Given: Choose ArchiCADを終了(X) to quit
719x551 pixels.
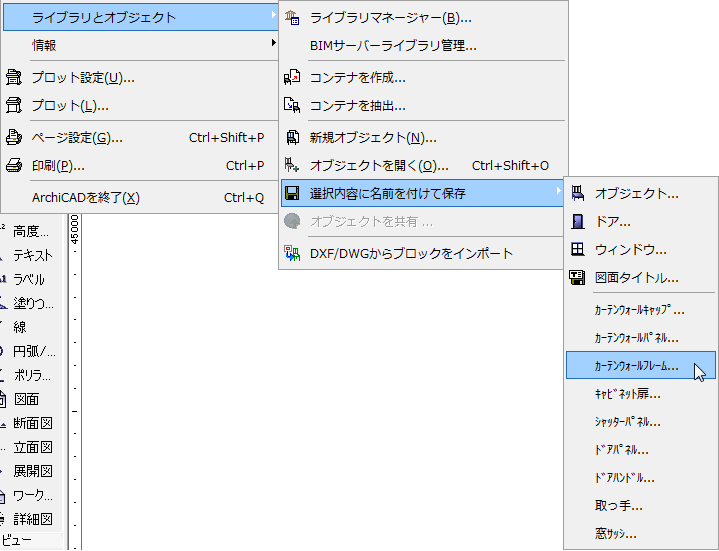Looking at the screenshot, I should 140,198.
